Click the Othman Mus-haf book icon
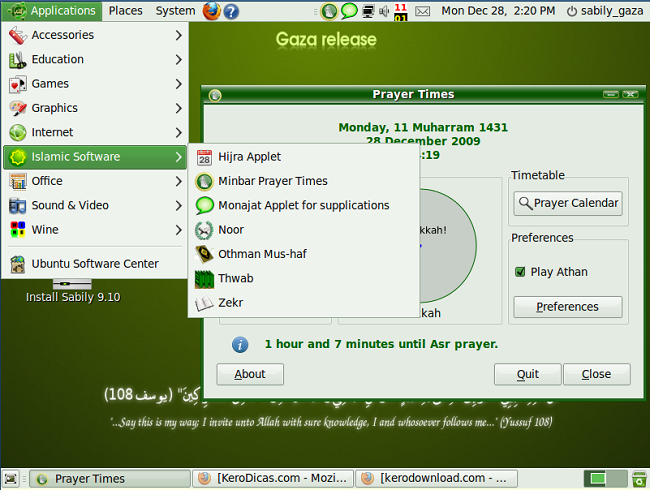 click(x=204, y=255)
